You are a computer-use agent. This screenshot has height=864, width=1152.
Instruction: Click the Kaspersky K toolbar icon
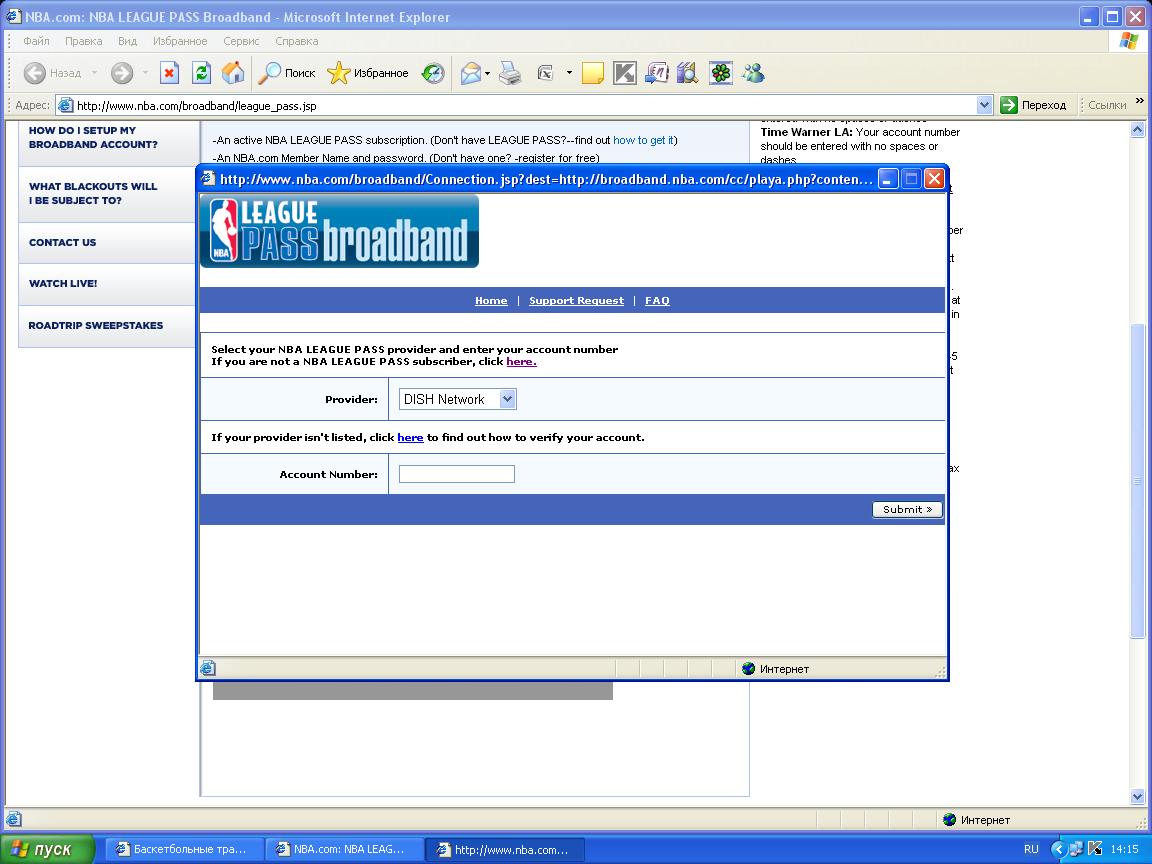pyautogui.click(x=624, y=73)
